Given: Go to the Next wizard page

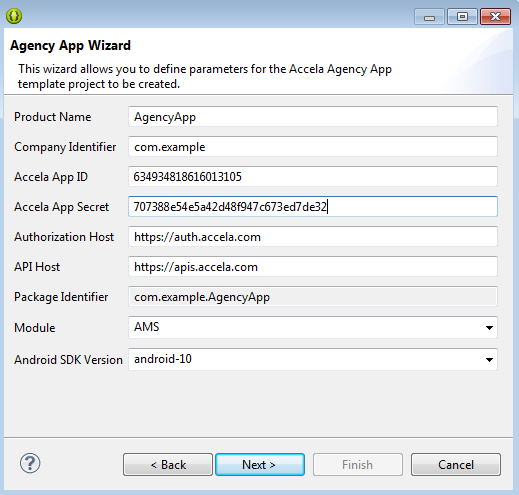Looking at the screenshot, I should [260, 464].
